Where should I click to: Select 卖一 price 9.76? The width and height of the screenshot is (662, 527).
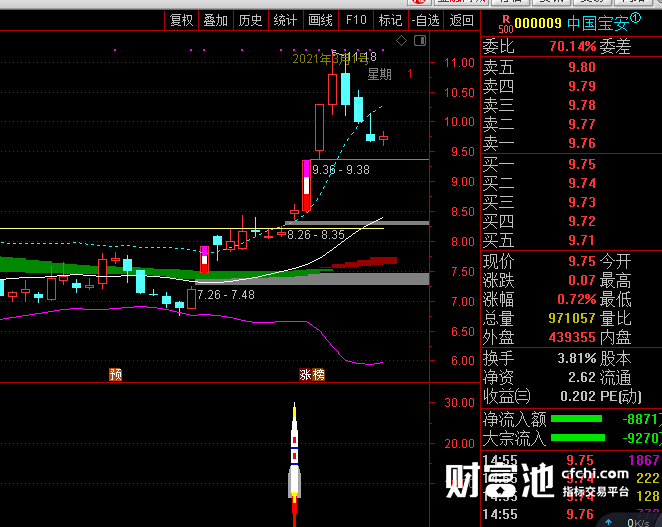(x=582, y=143)
